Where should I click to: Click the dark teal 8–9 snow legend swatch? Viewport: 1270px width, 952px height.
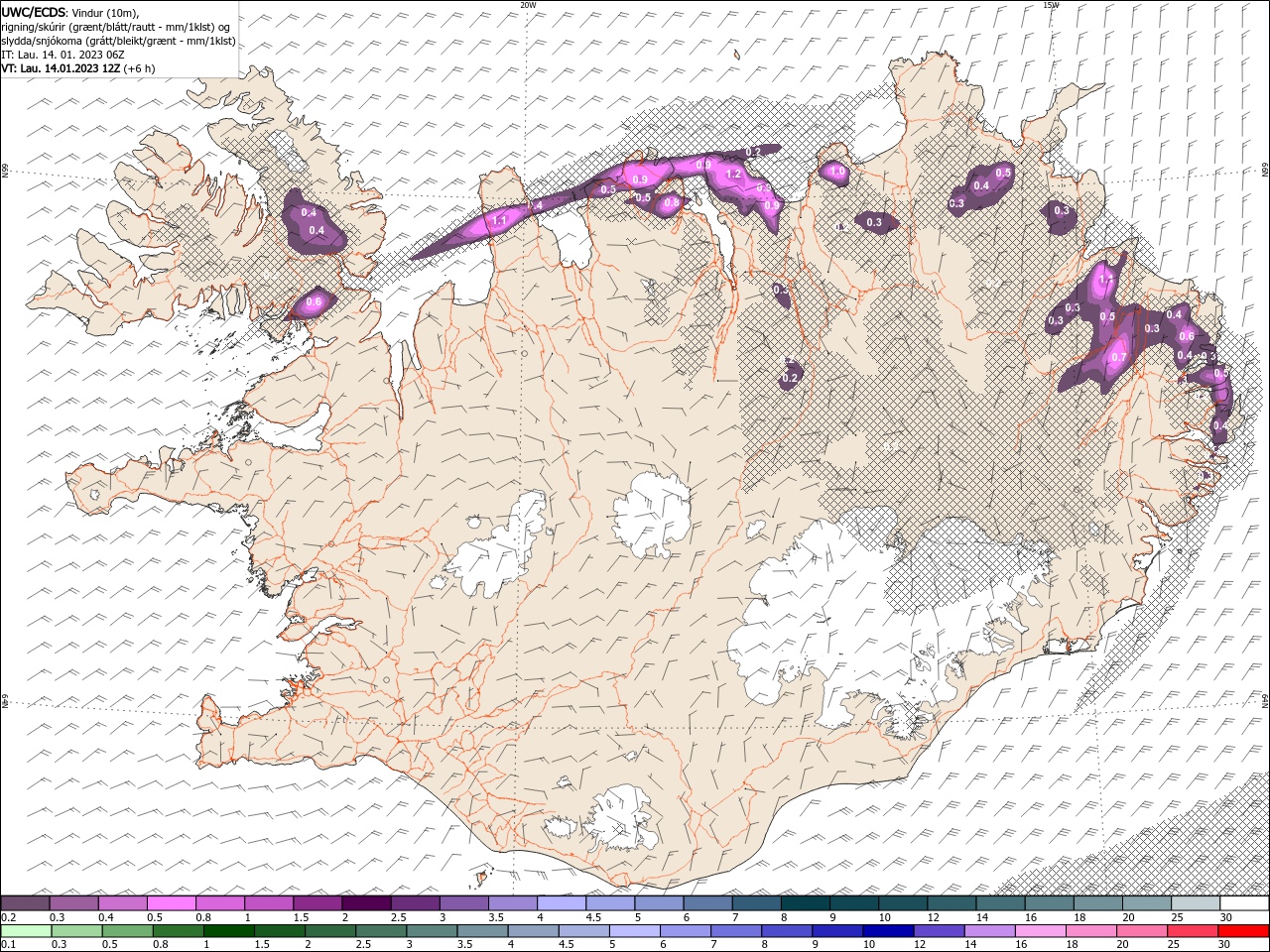tap(806, 903)
